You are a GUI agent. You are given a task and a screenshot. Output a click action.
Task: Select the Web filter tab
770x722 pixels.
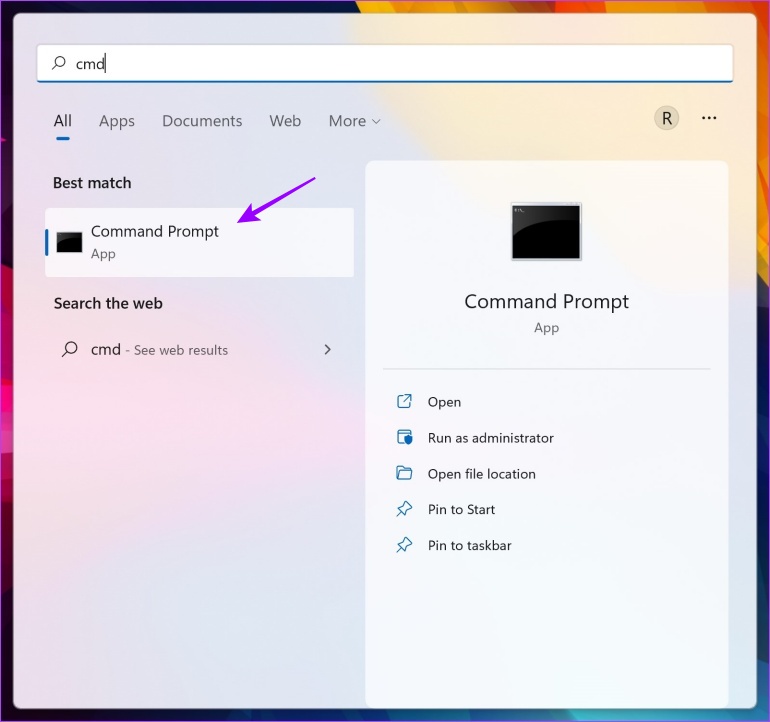[x=285, y=121]
